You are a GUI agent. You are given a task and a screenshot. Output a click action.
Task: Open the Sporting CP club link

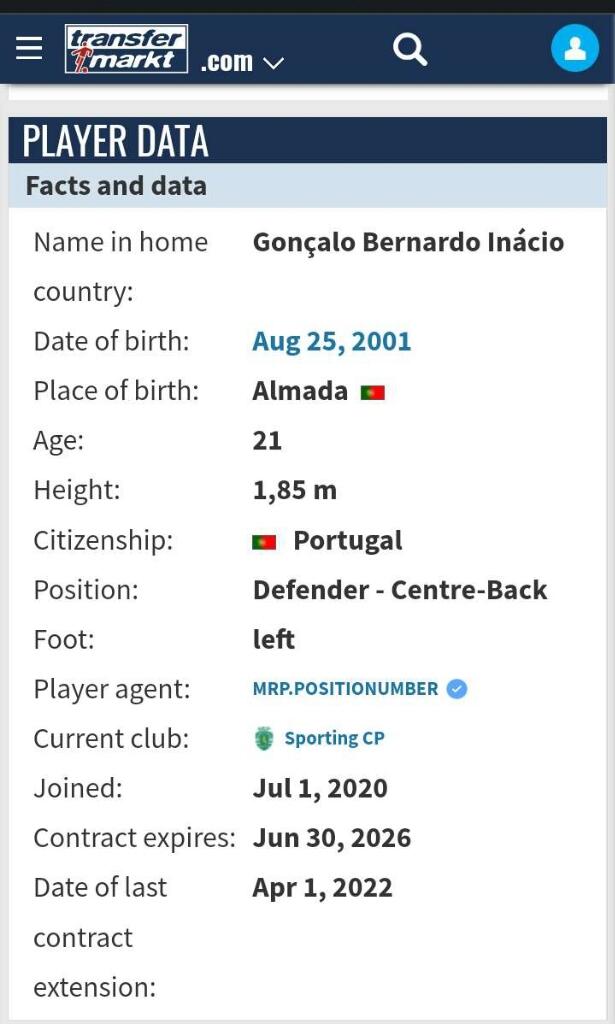tap(334, 739)
